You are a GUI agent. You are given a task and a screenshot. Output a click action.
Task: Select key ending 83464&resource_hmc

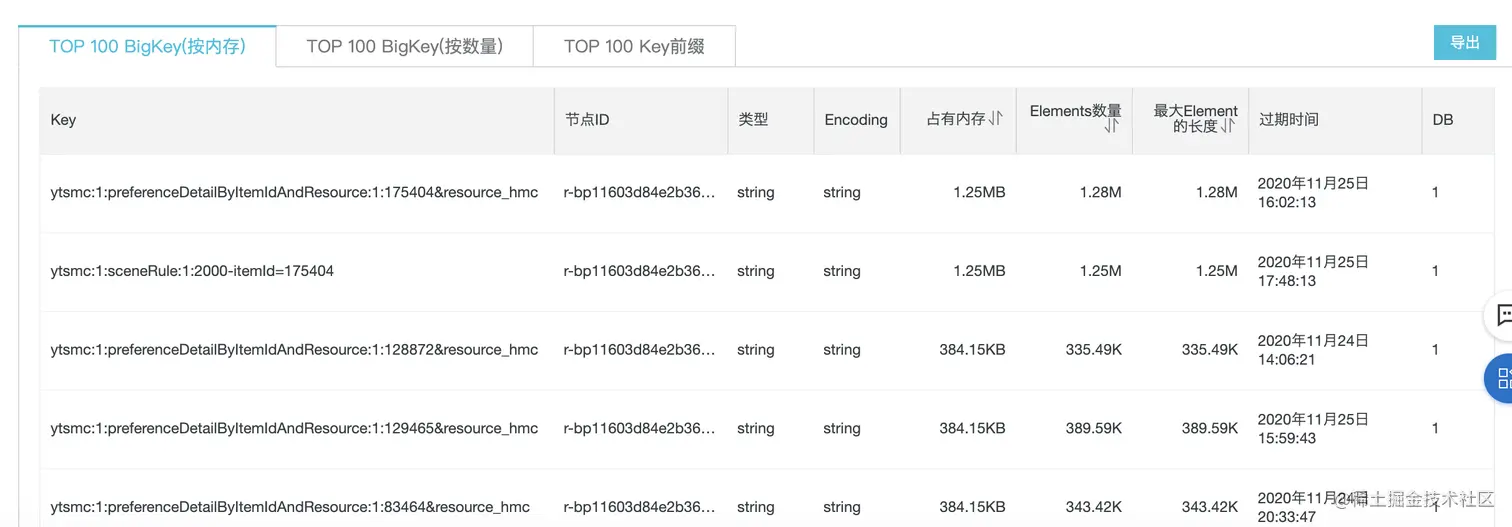290,507
